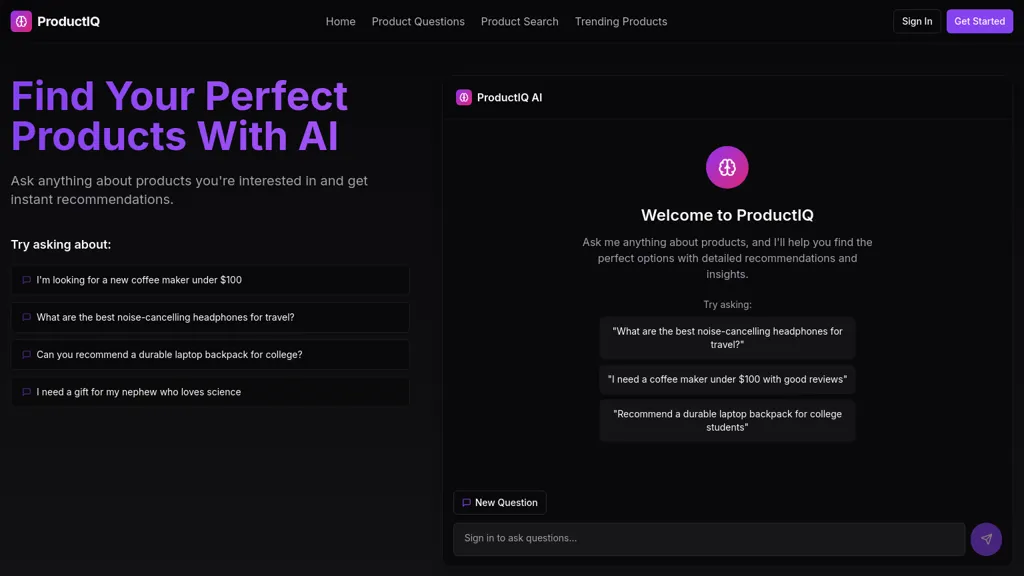Choose the durable laptop backpack for college suggestion
The width and height of the screenshot is (1024, 576).
coord(210,355)
